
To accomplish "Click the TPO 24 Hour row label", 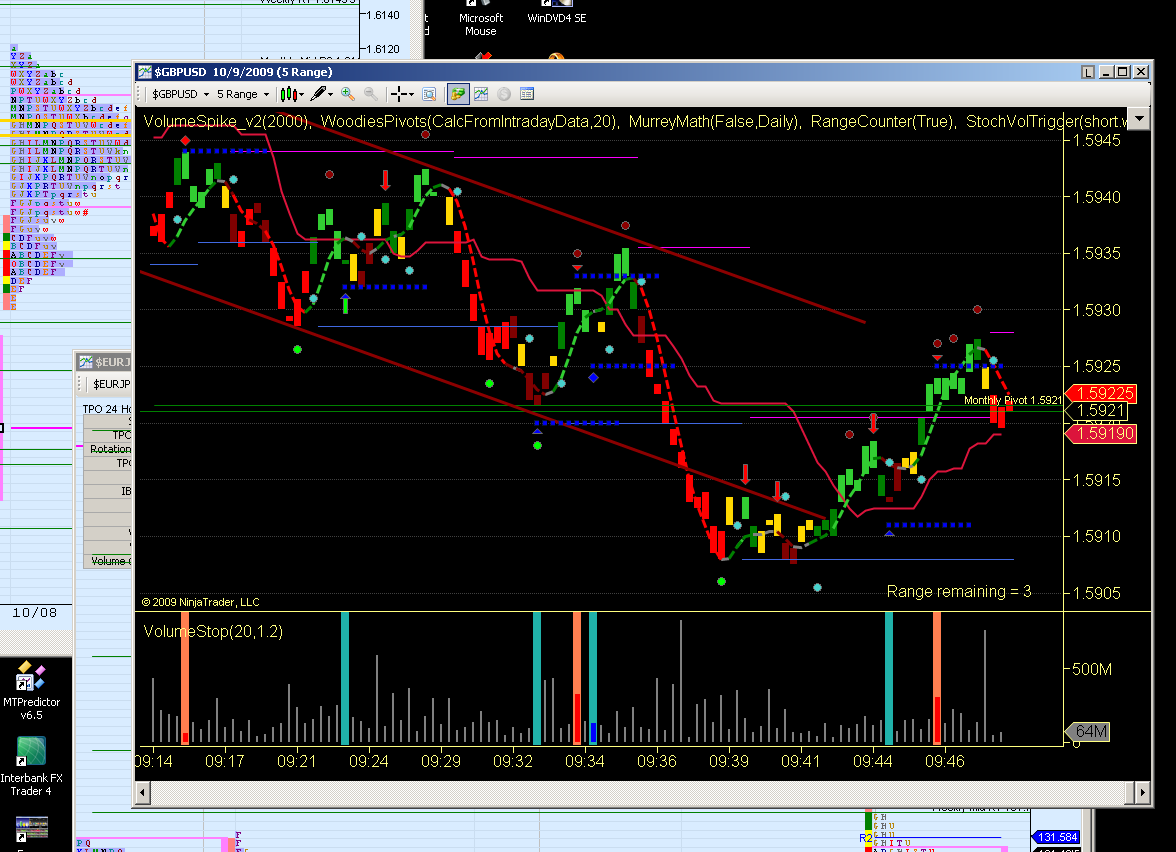I will (107, 409).
